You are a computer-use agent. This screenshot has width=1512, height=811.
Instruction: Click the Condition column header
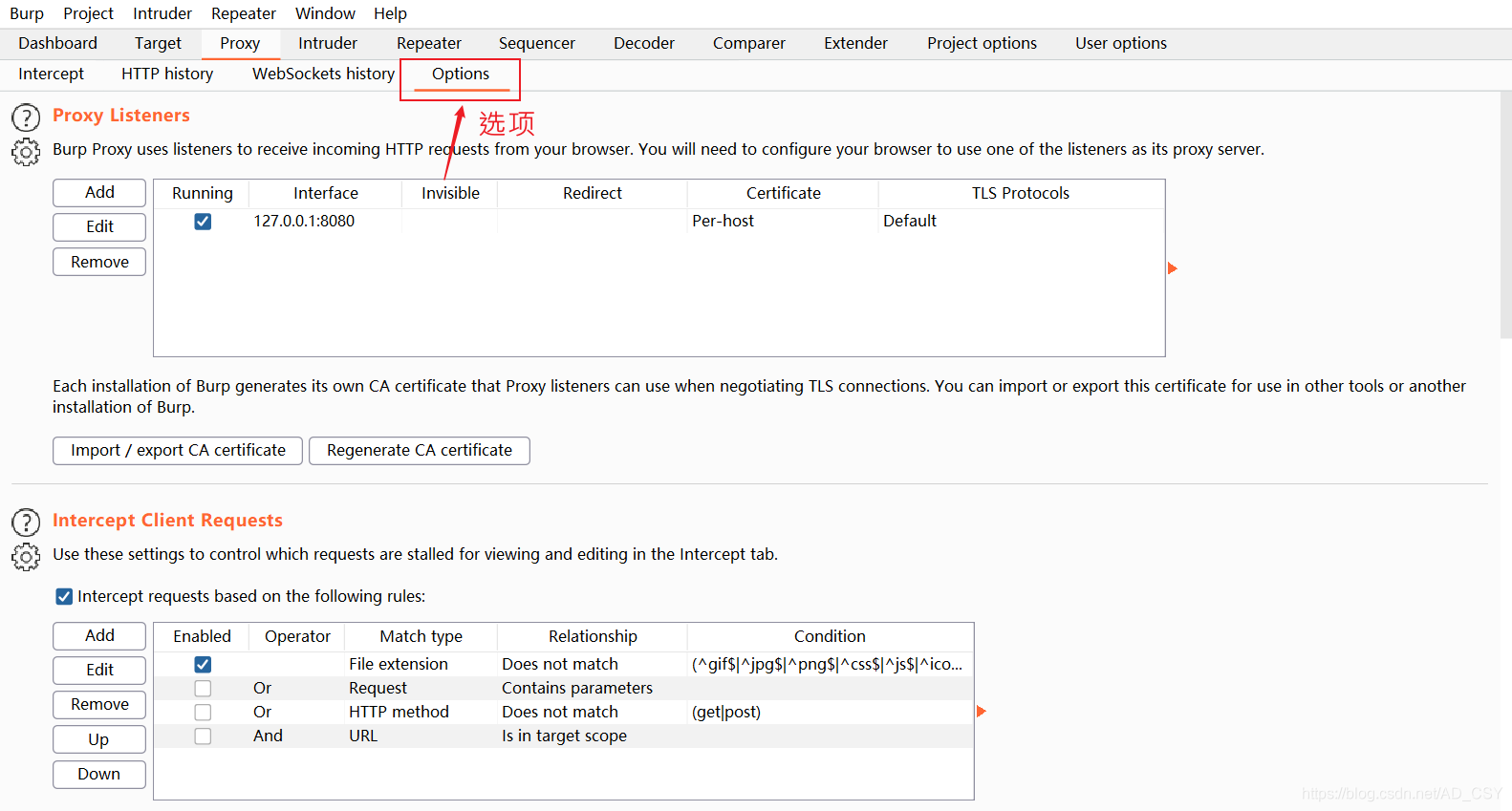pos(830,636)
